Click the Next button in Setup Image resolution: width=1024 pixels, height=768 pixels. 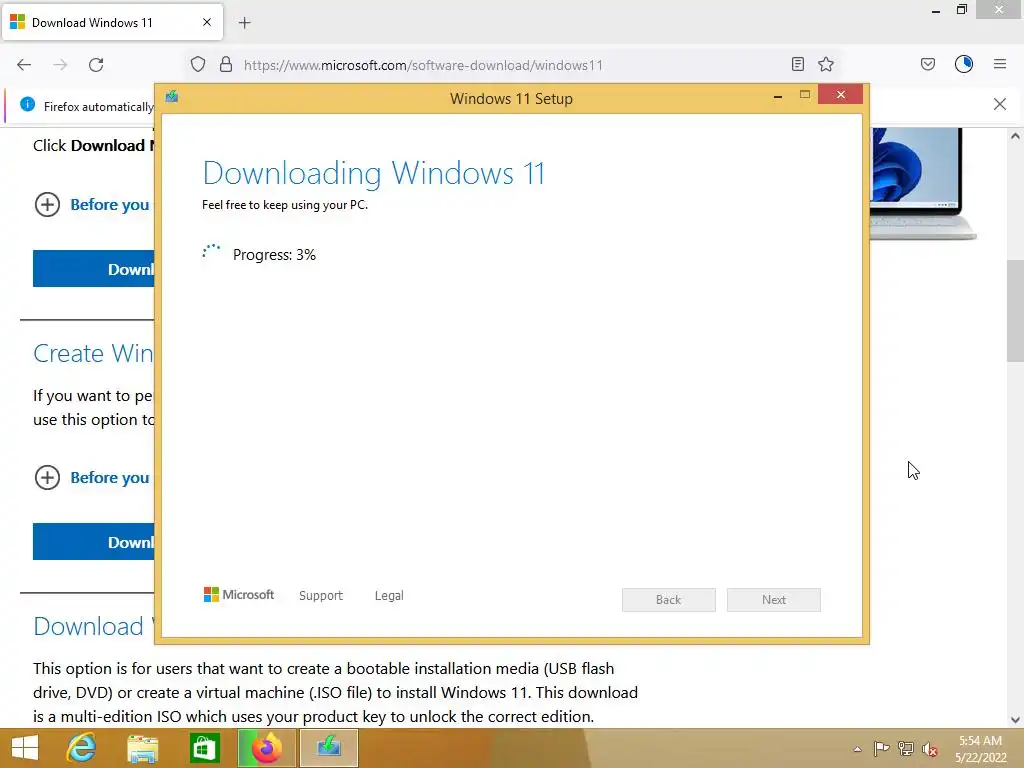pyautogui.click(x=774, y=600)
